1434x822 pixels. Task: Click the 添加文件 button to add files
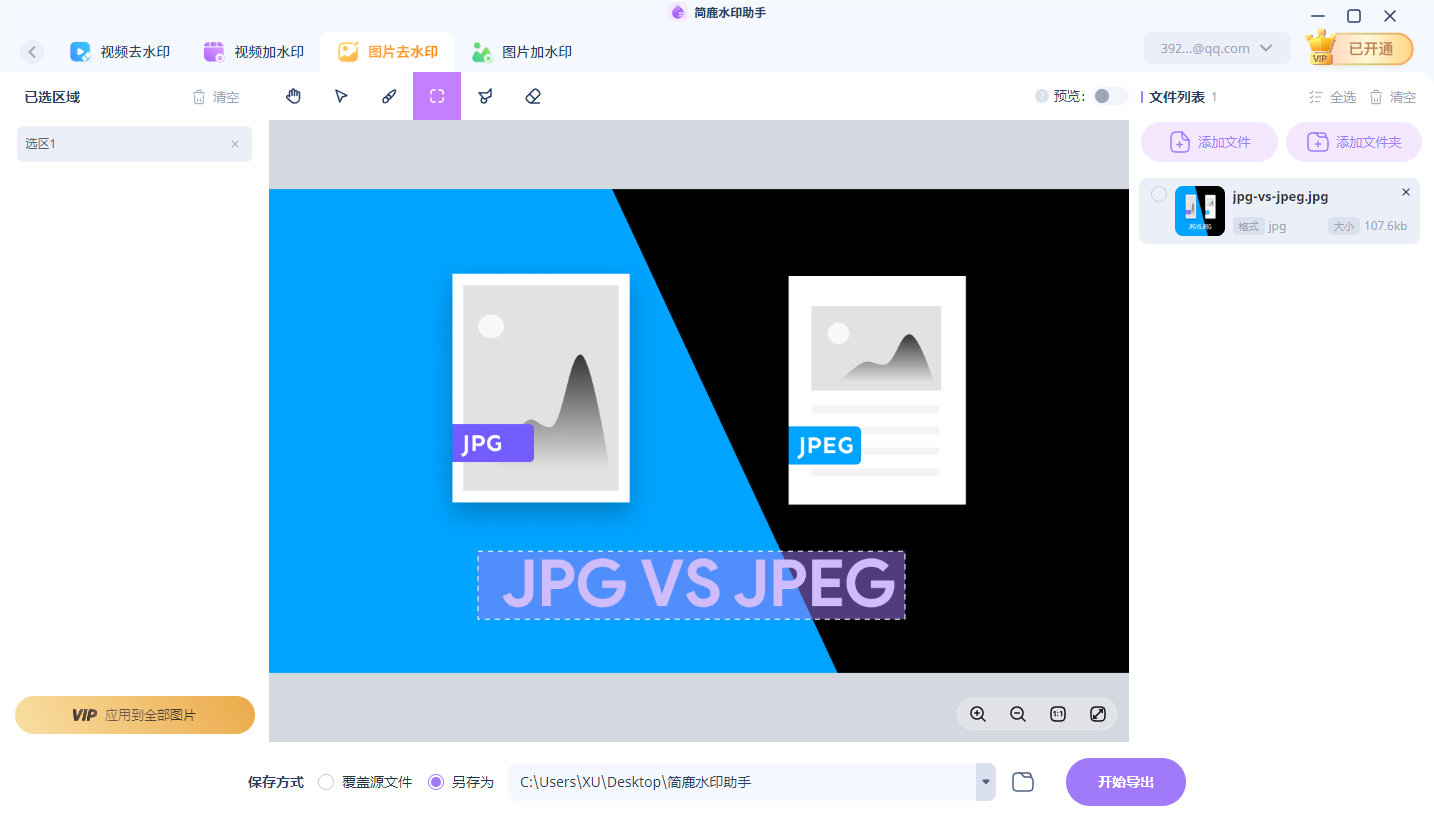pyautogui.click(x=1209, y=141)
